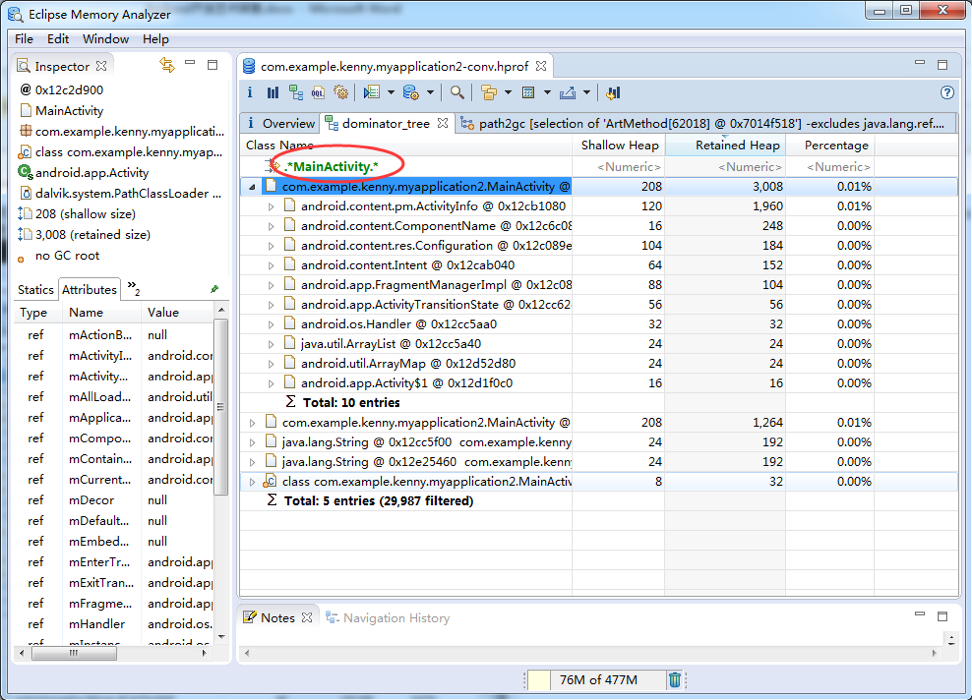Find object by address magnifier icon
This screenshot has width=972, height=700.
tap(457, 93)
